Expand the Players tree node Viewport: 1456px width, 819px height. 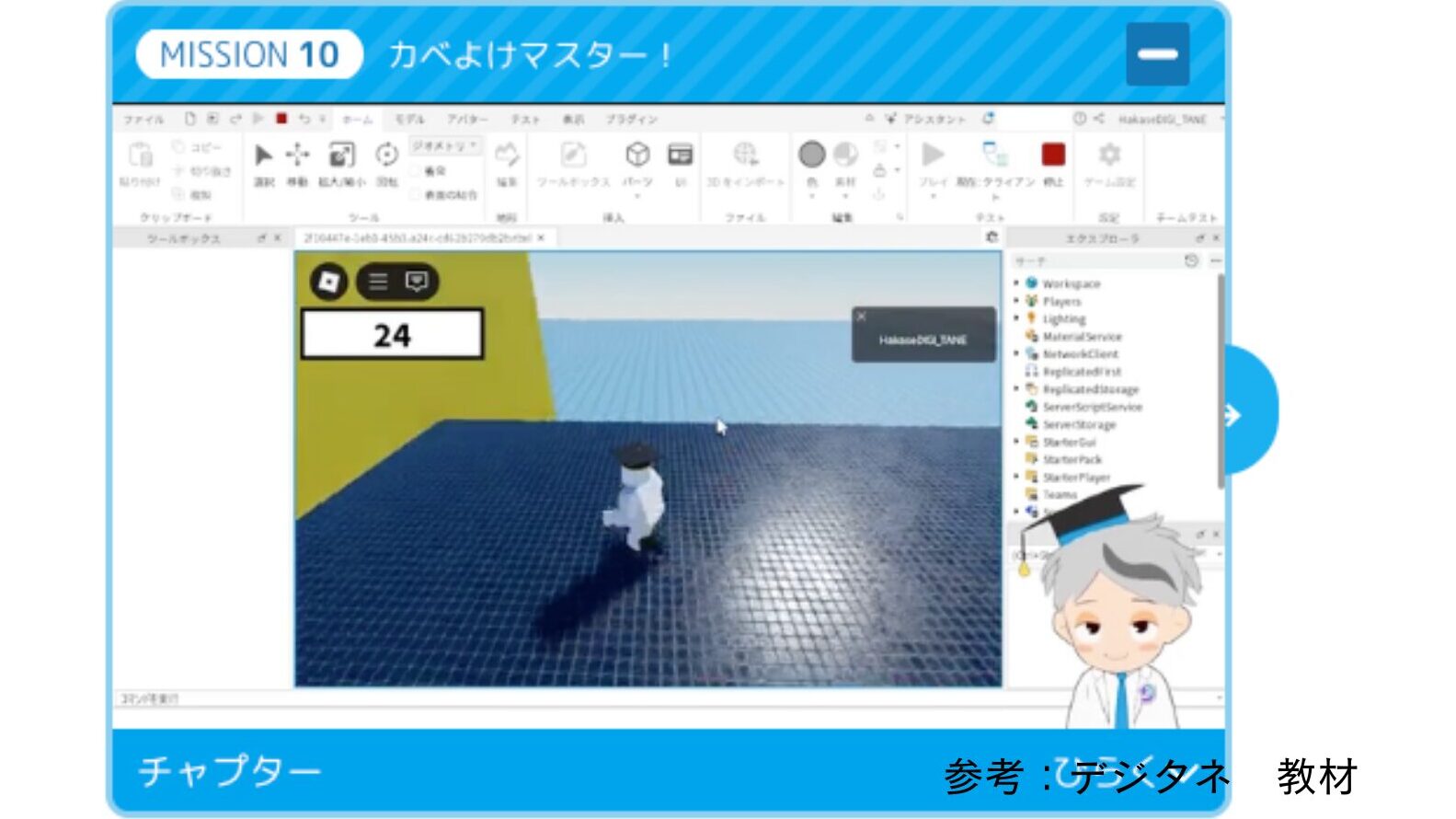pos(1016,301)
